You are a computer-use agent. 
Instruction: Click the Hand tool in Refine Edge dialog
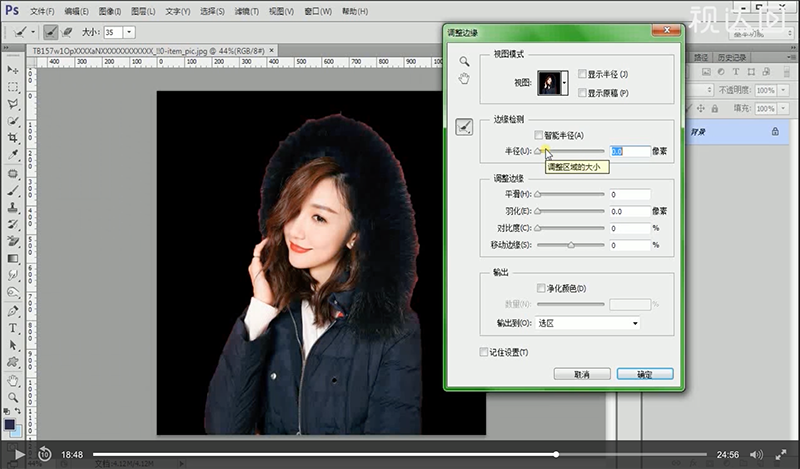pyautogui.click(x=464, y=79)
